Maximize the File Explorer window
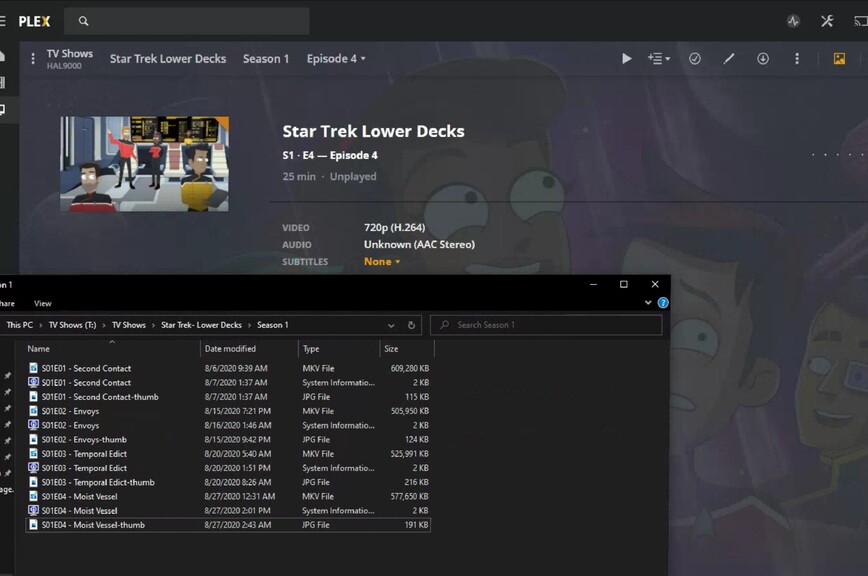The height and width of the screenshot is (576, 868). pyautogui.click(x=624, y=284)
